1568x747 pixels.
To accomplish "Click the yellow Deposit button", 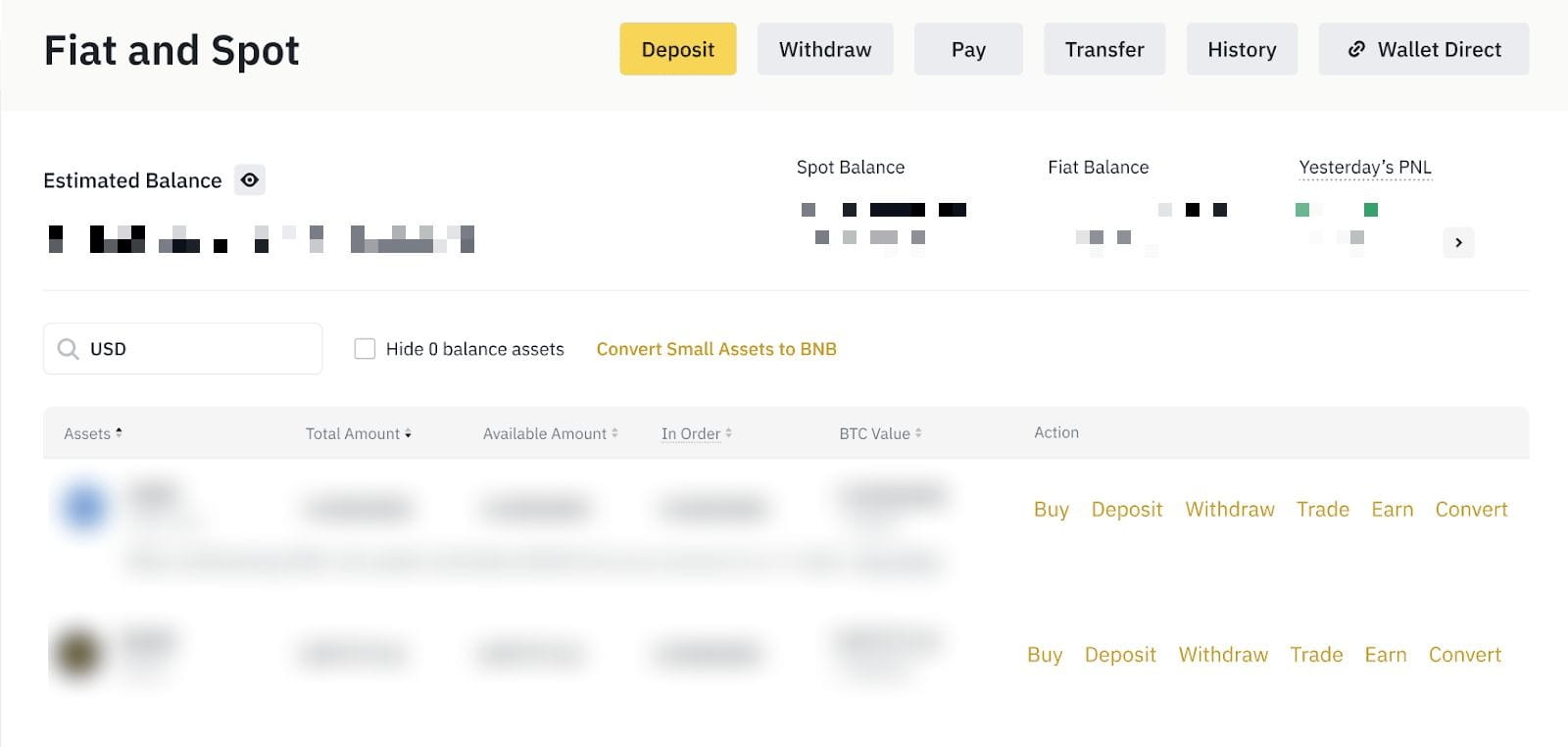I will (677, 49).
